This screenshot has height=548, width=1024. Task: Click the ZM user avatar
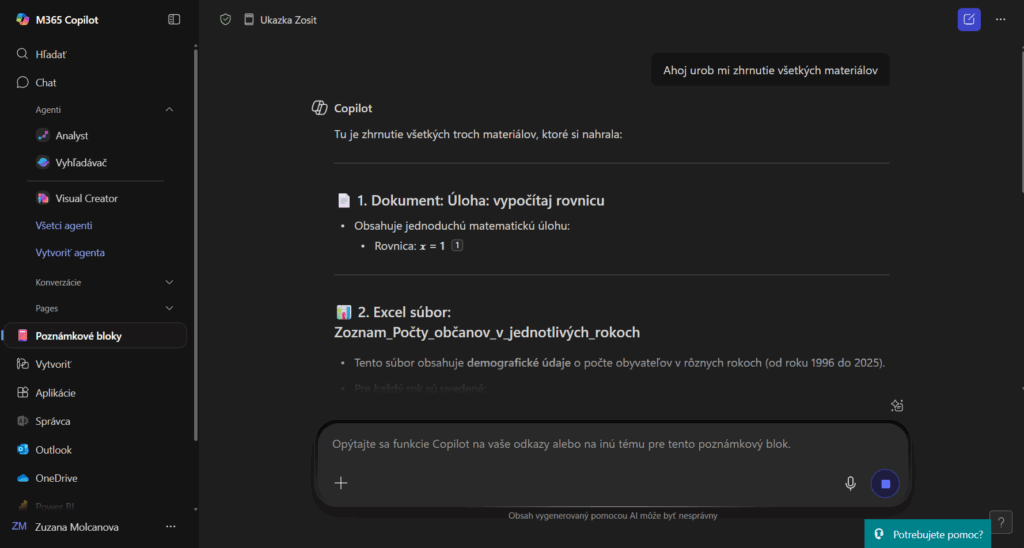coord(19,526)
